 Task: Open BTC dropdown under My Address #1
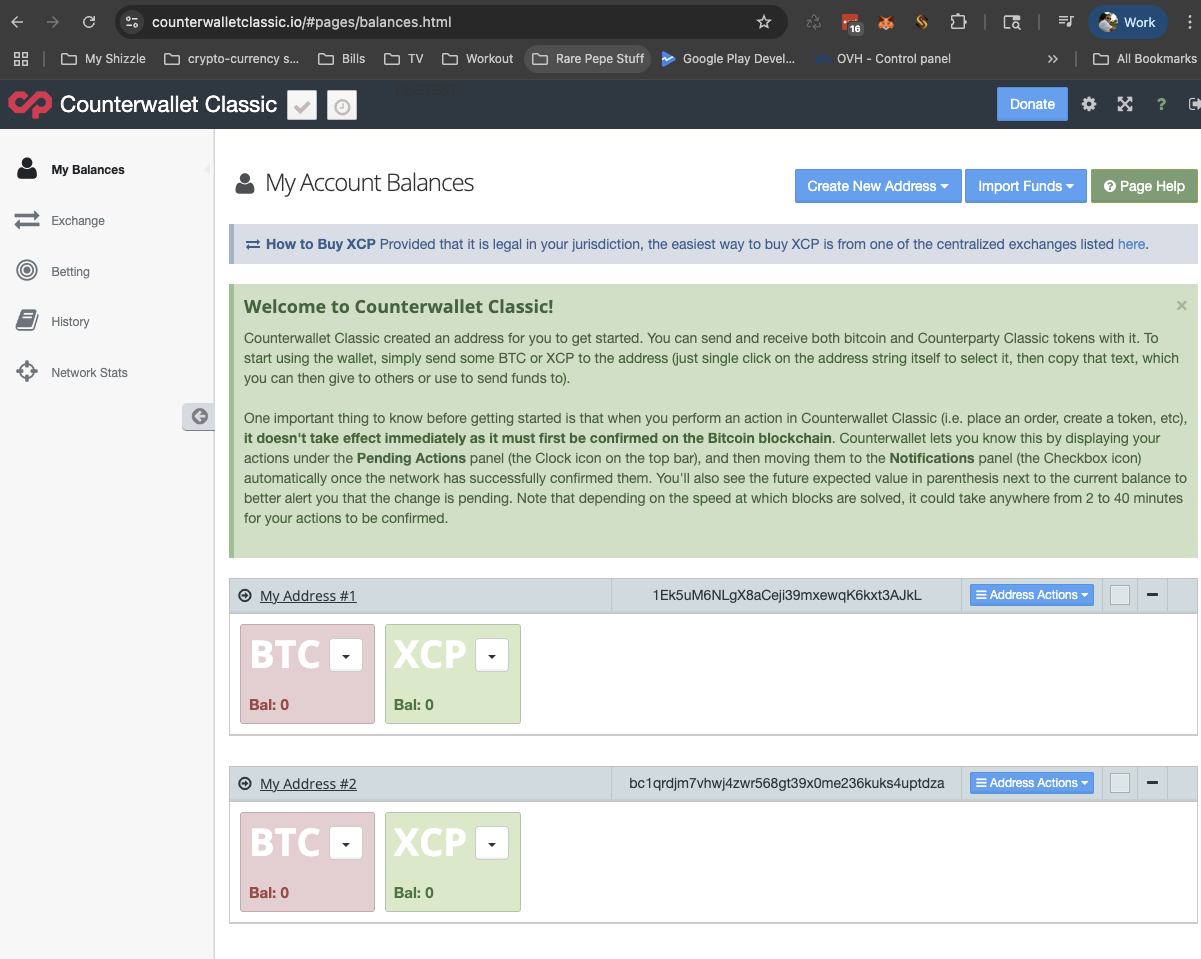coord(346,655)
